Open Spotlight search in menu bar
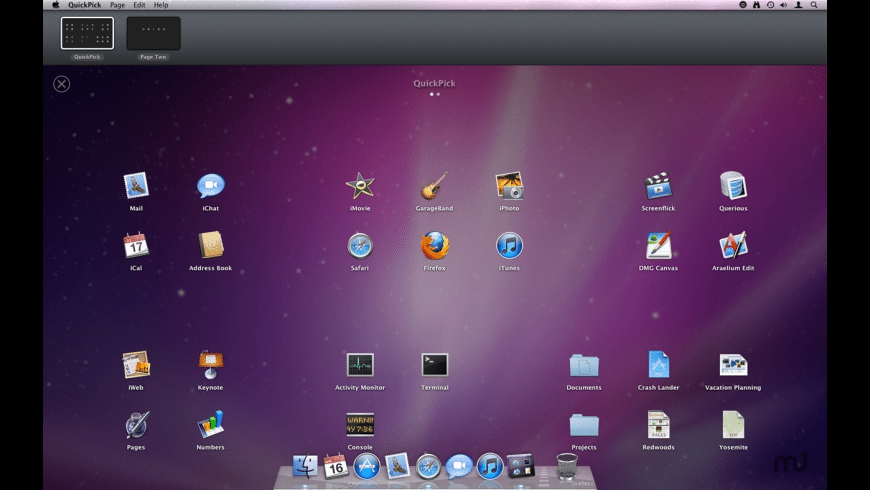Viewport: 870px width, 490px height. [814, 4]
